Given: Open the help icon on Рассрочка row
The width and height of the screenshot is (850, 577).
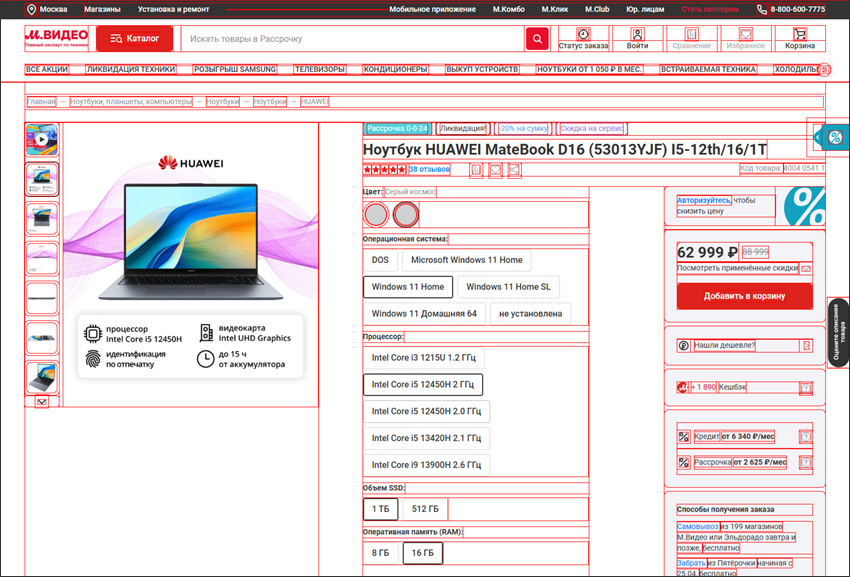Looking at the screenshot, I should pos(806,463).
